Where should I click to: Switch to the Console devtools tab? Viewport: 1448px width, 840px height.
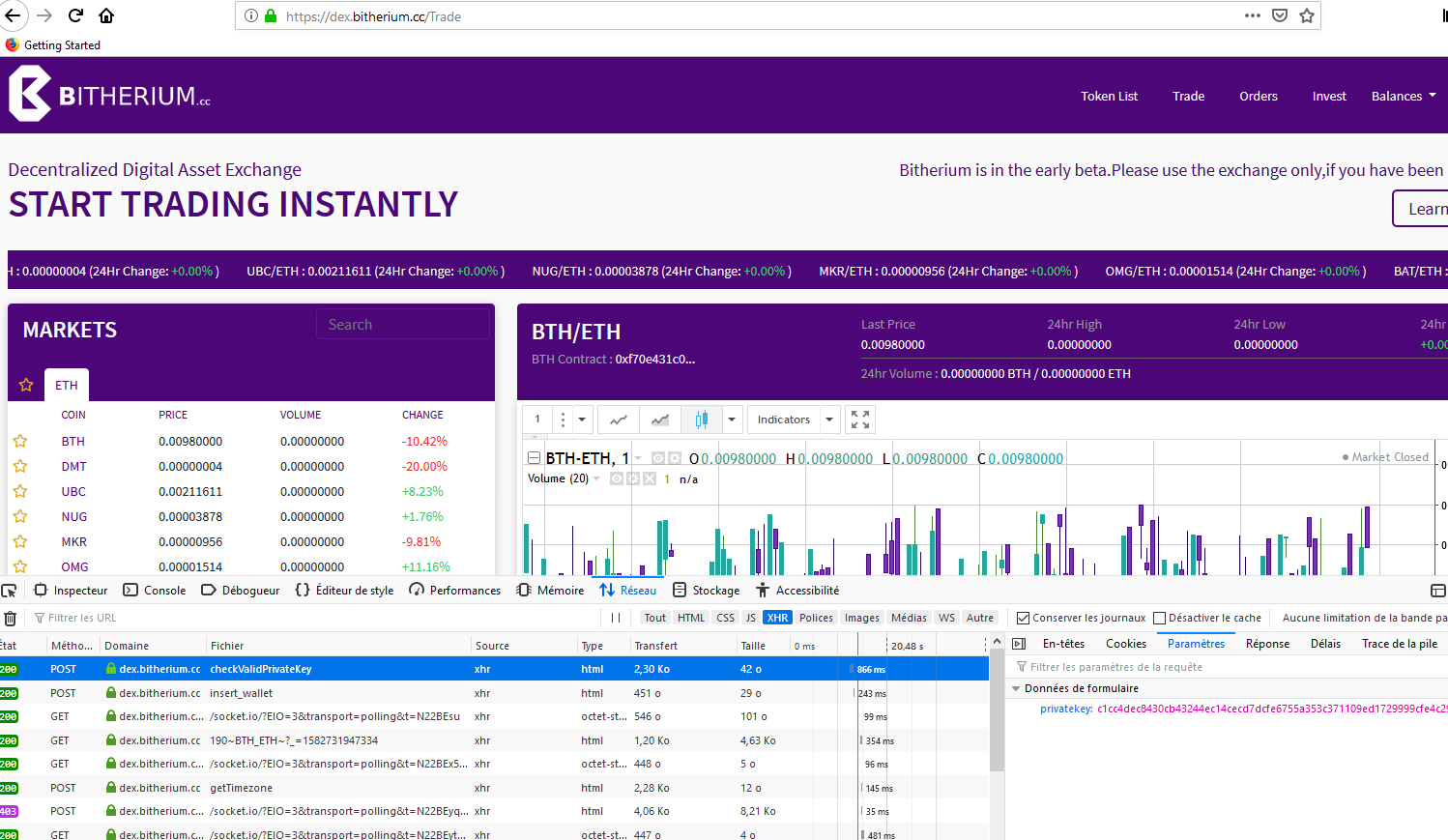coord(155,590)
